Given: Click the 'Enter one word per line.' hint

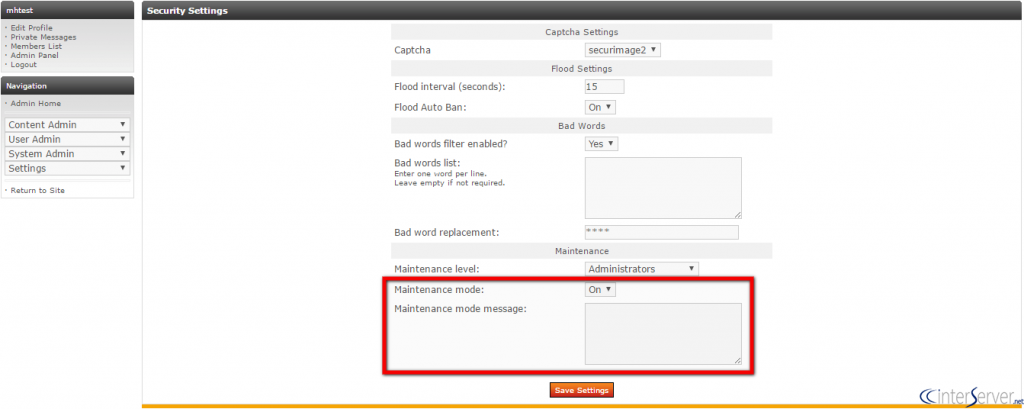Looking at the screenshot, I should tap(440, 174).
